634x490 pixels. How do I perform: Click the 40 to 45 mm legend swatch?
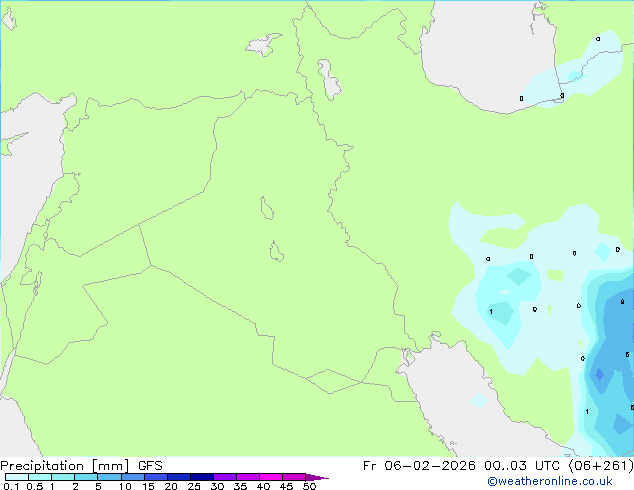click(x=271, y=477)
